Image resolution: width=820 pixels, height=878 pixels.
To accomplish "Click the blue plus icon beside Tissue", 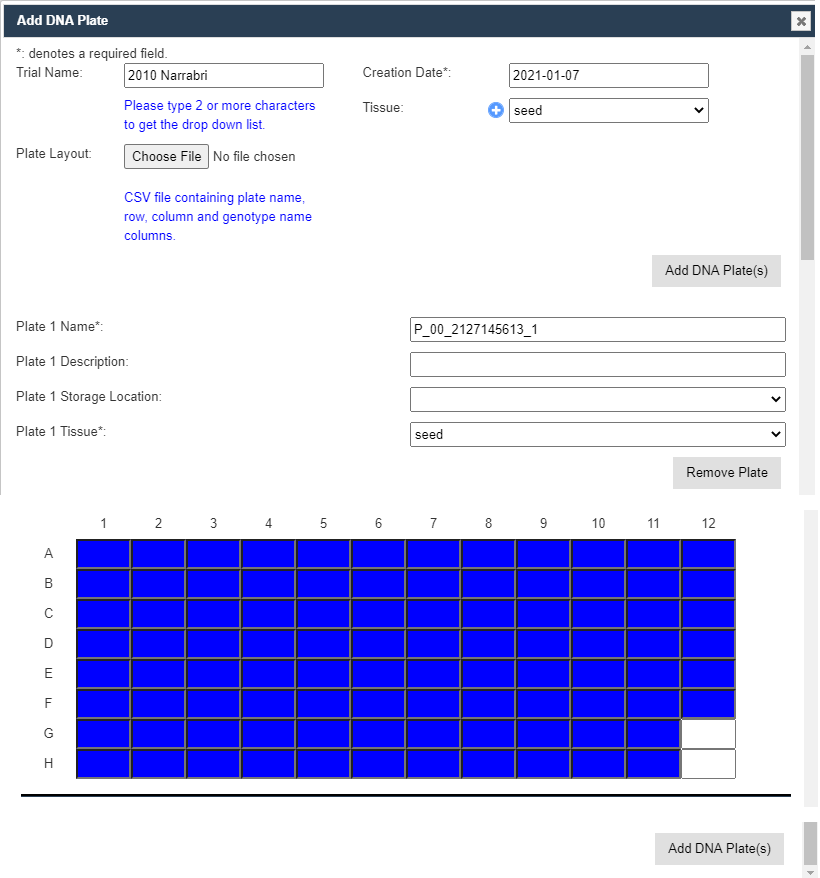I will [x=496, y=110].
